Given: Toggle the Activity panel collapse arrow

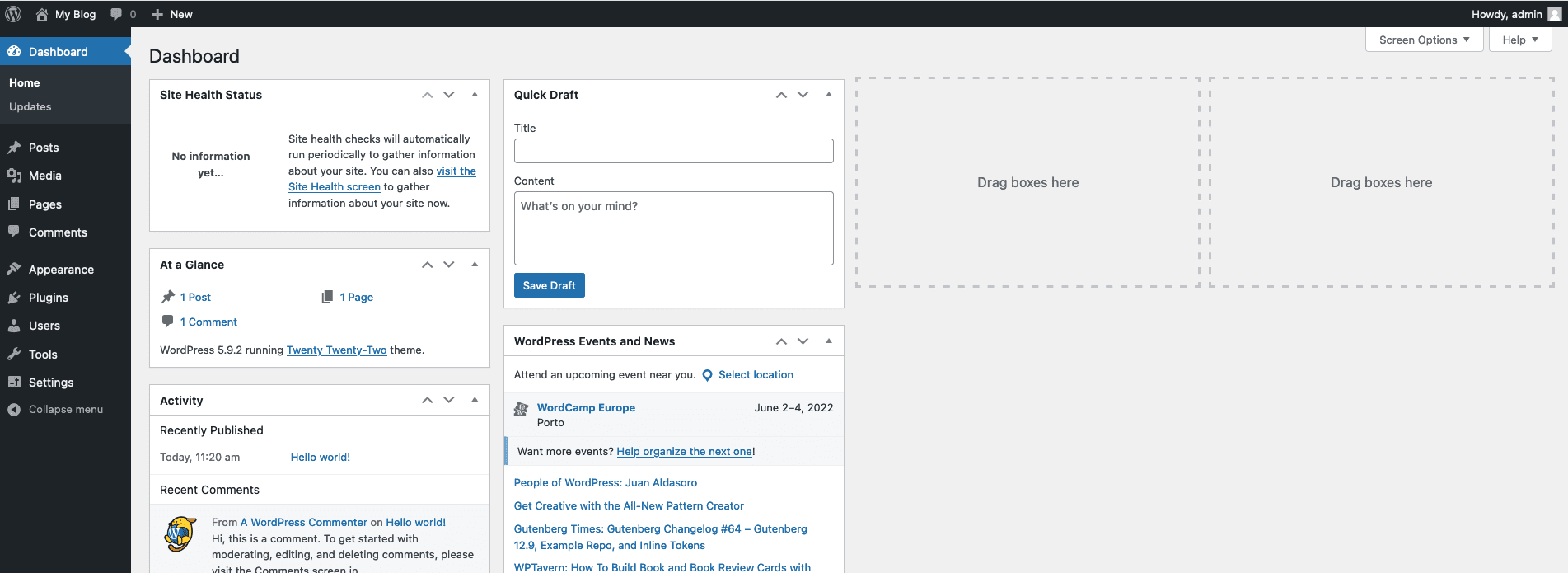Looking at the screenshot, I should click(475, 400).
